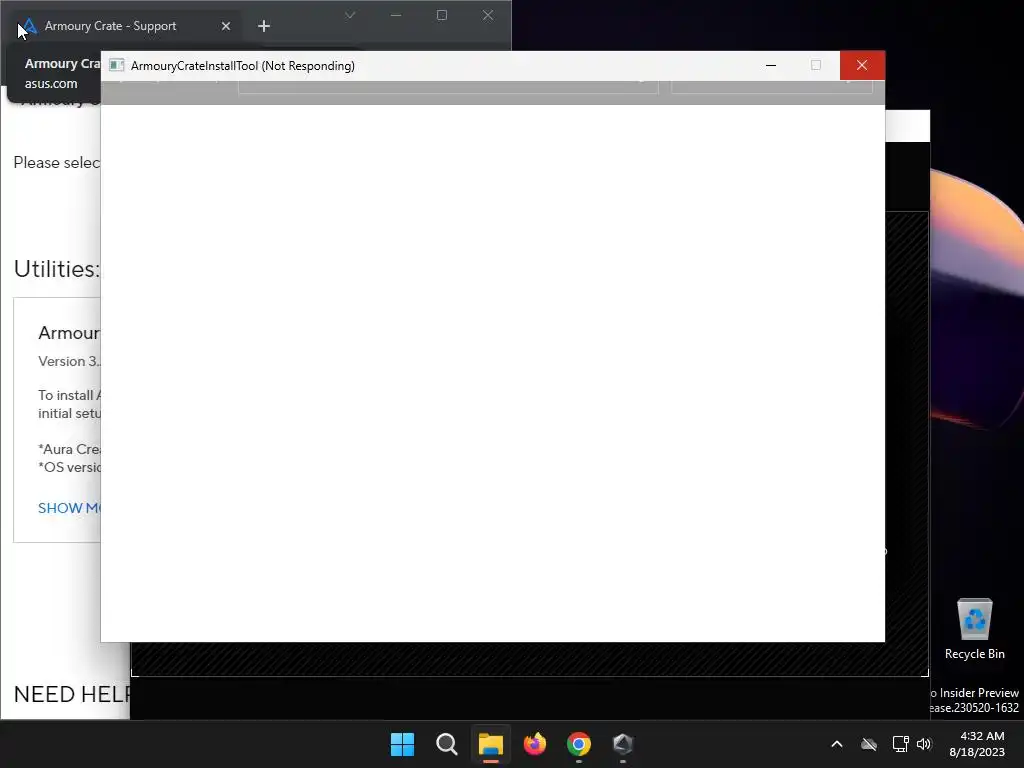Image resolution: width=1024 pixels, height=768 pixels.
Task: Close the ArmouryCrateInstallTool window
Action: click(x=862, y=65)
